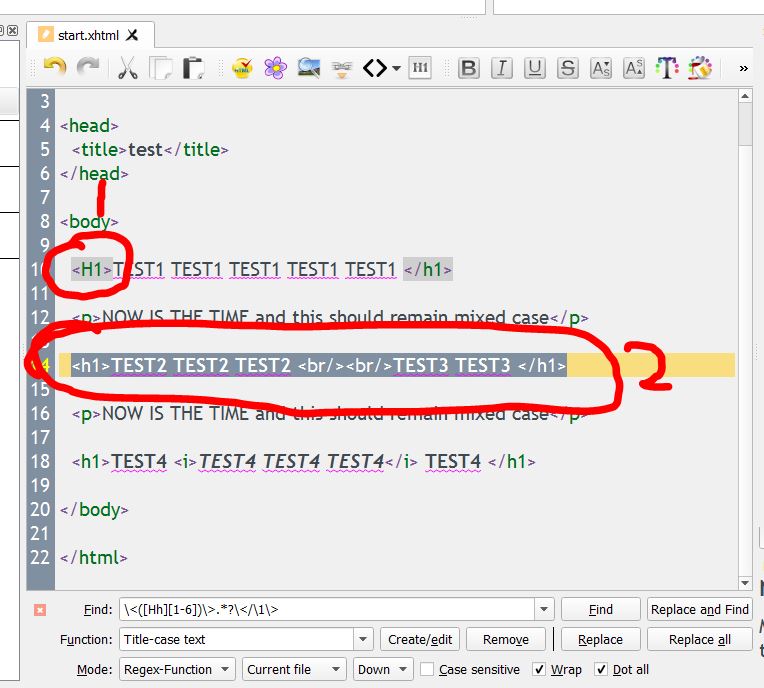
Task: Click the editor scrollbar up arrow
Action: 745,96
